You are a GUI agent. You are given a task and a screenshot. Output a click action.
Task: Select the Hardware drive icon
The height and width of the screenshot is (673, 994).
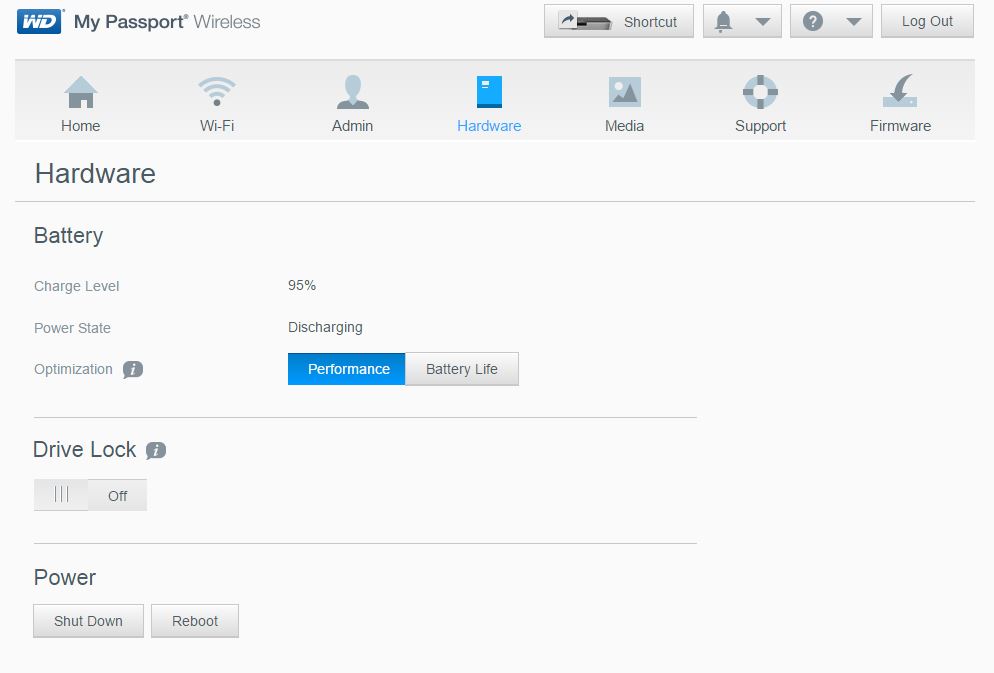(489, 92)
